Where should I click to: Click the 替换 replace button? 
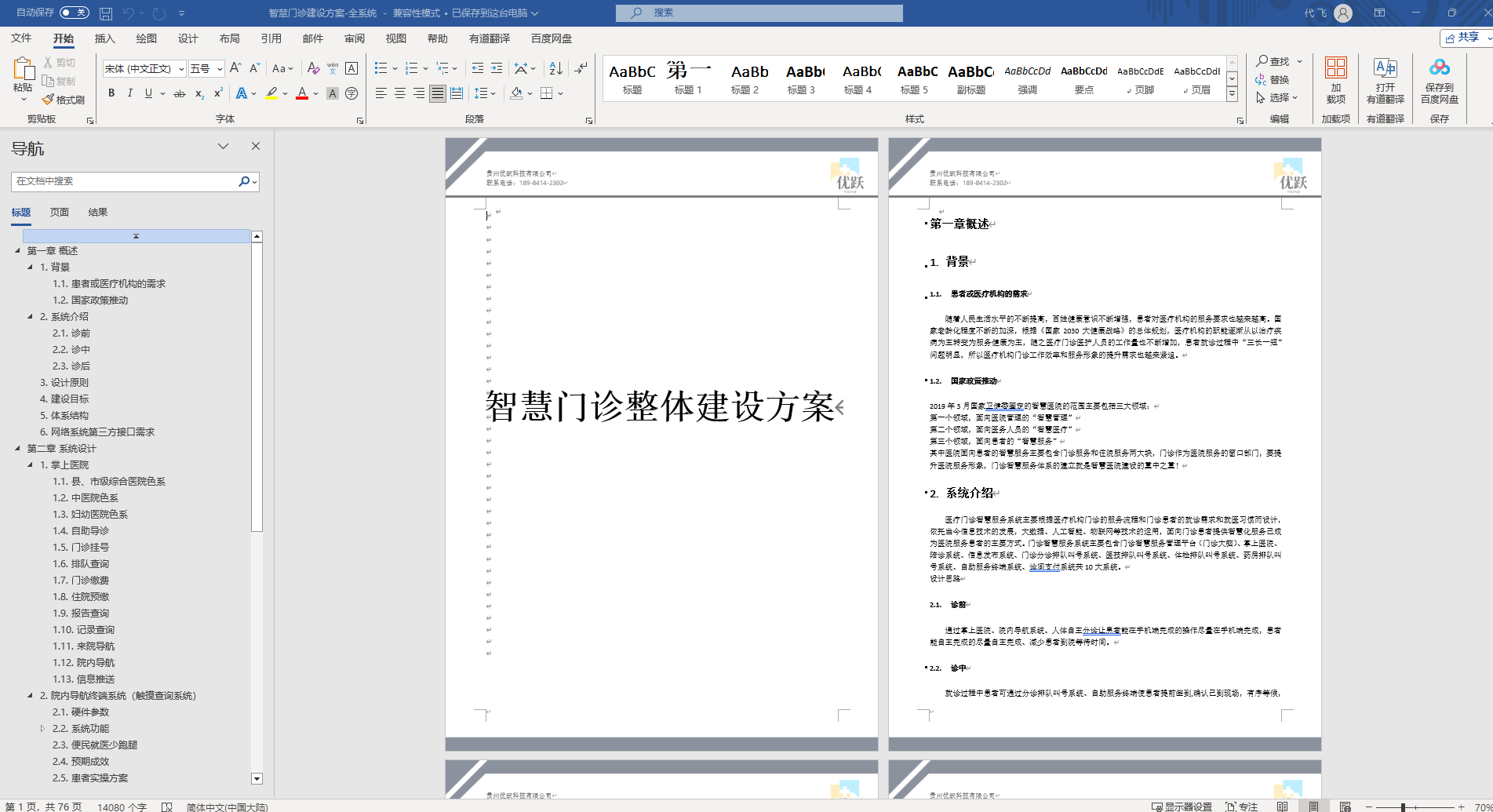tap(1273, 80)
